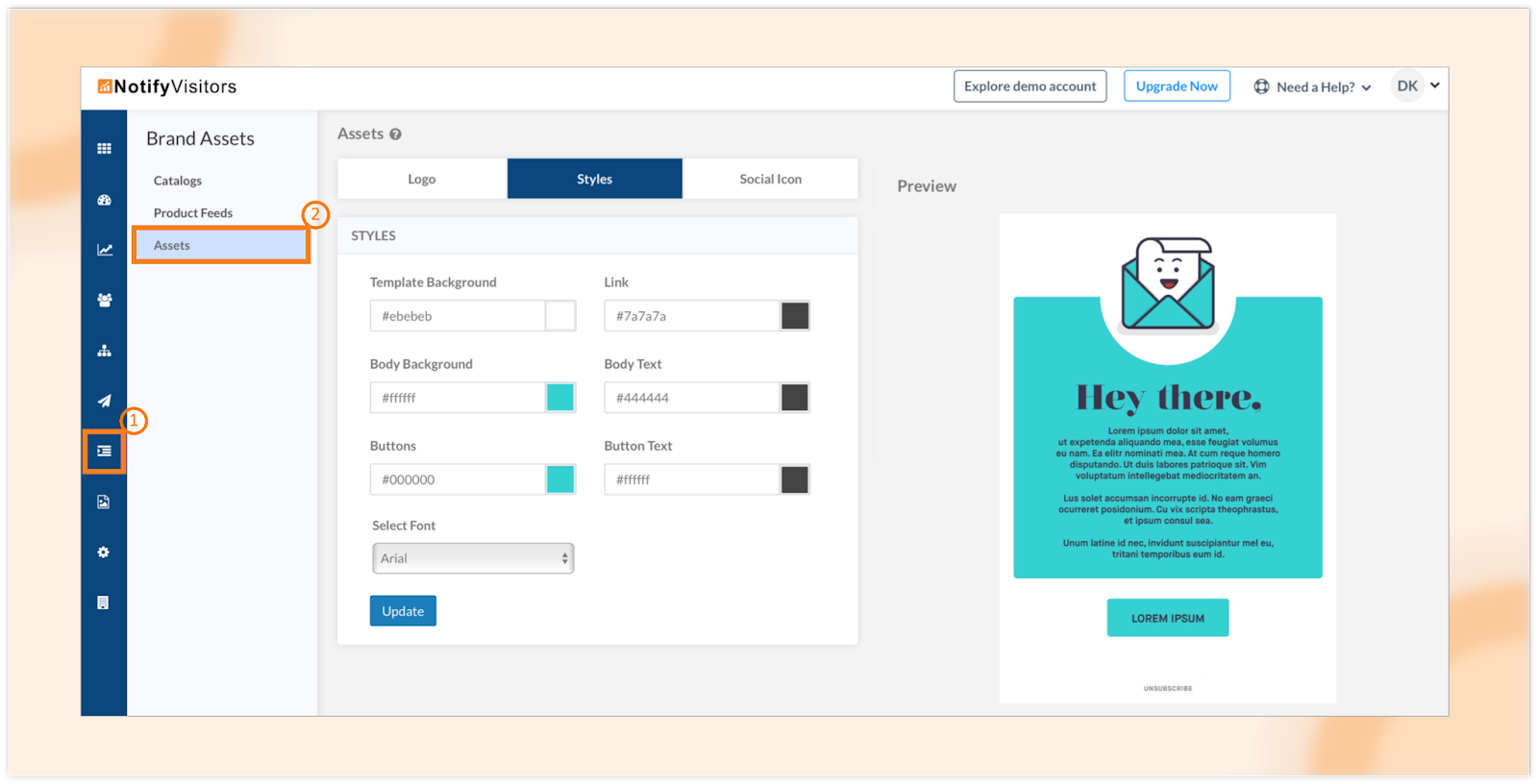The height and width of the screenshot is (784, 1538).
Task: Open the analytics line chart icon
Action: 104,250
